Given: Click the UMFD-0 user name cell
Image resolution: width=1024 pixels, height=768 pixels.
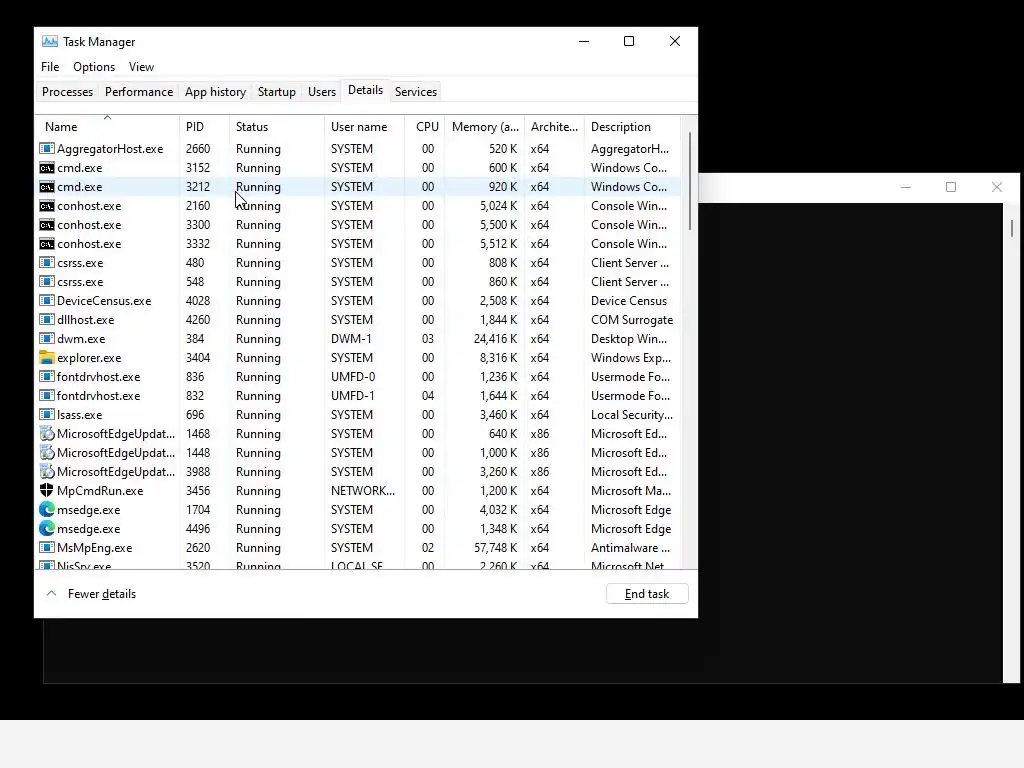Looking at the screenshot, I should pos(353,377).
